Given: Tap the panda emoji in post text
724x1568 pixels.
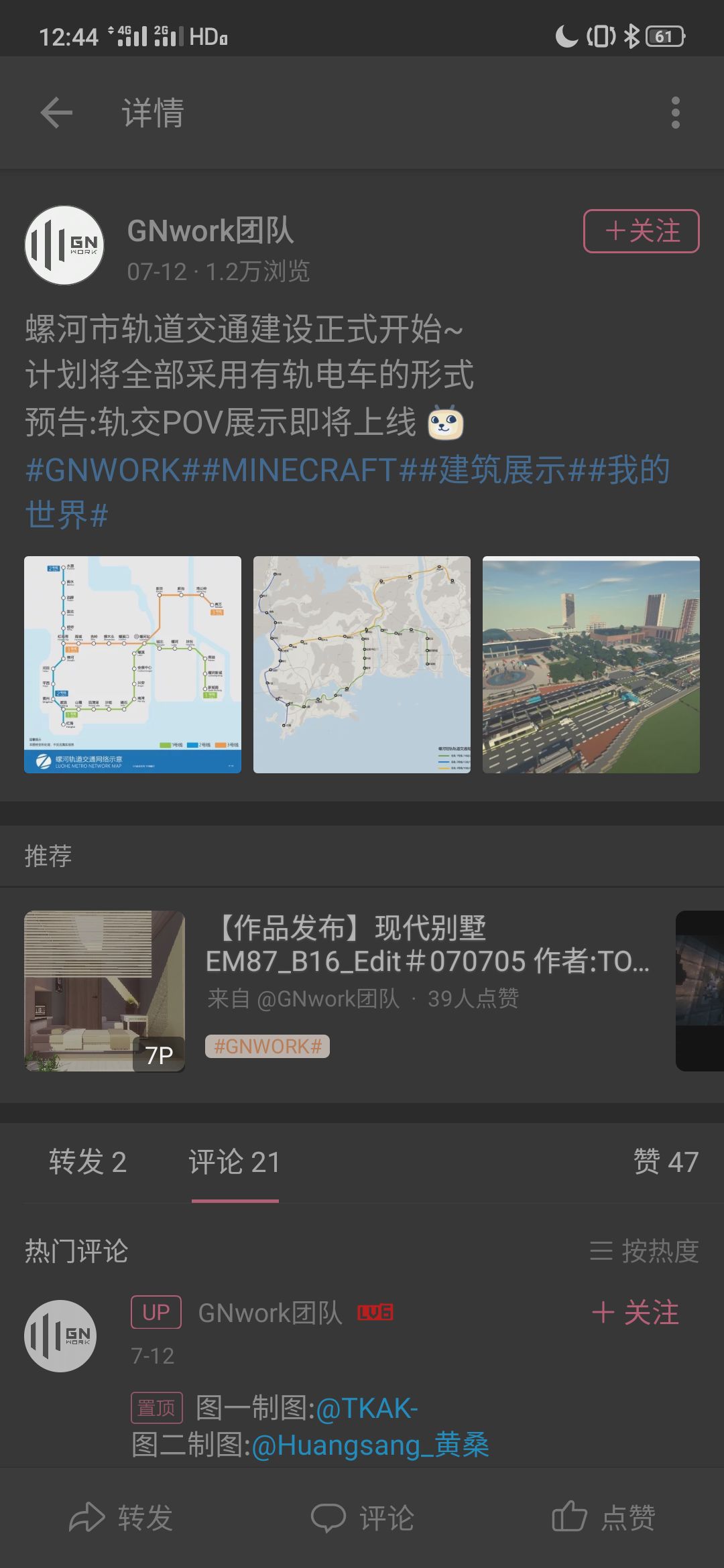Looking at the screenshot, I should 446,422.
